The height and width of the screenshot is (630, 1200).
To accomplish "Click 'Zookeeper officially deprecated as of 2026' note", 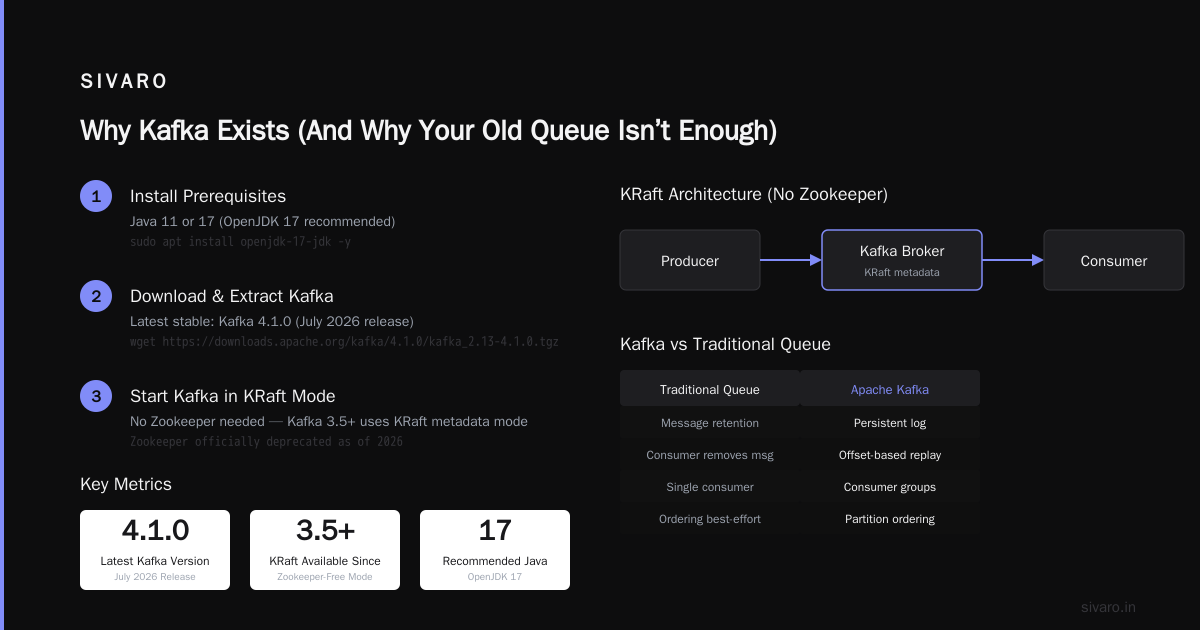I will [267, 441].
